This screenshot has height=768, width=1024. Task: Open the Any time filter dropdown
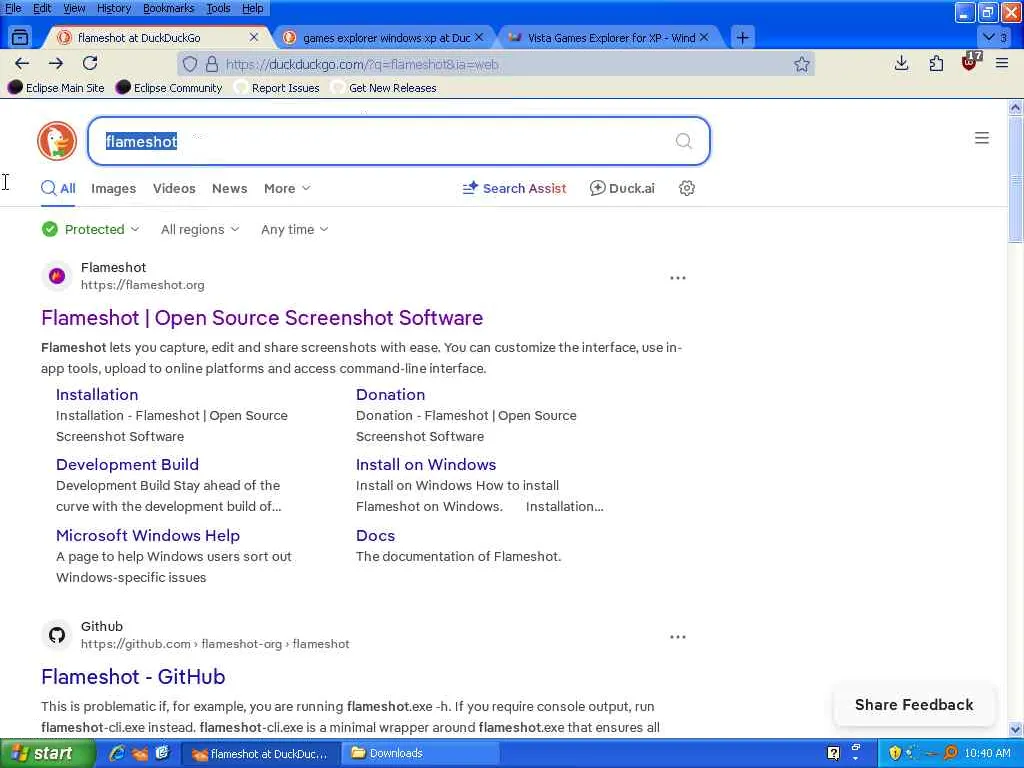click(x=295, y=229)
